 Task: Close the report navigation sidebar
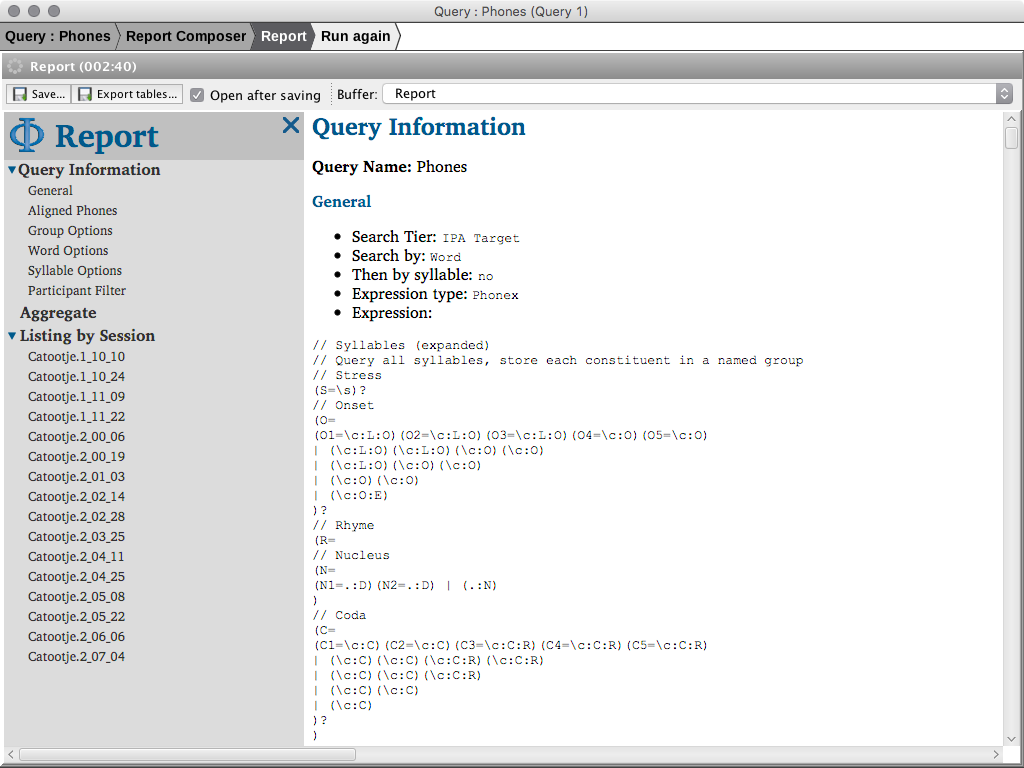(x=290, y=125)
